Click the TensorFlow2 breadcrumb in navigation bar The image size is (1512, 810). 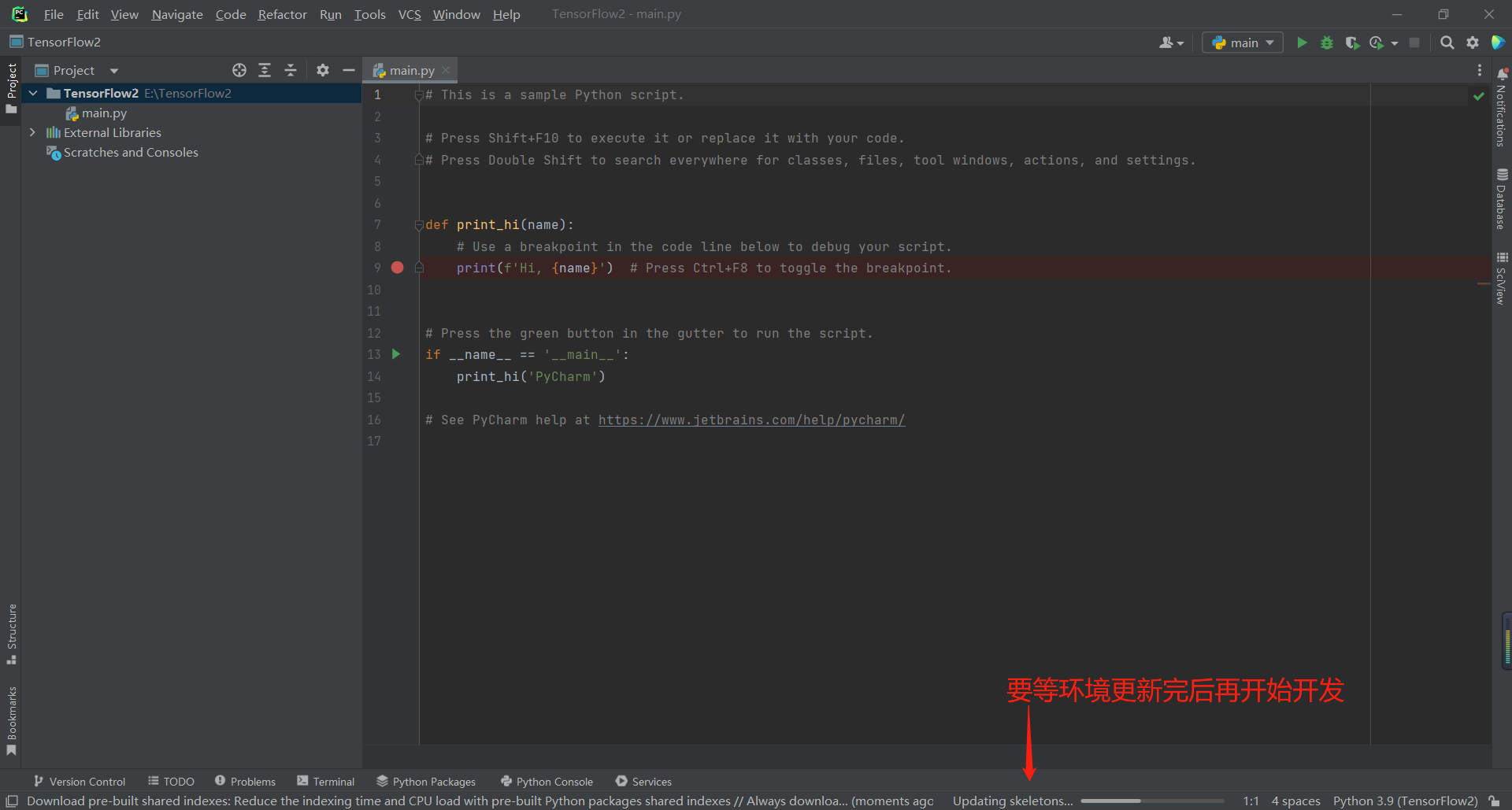[55, 42]
